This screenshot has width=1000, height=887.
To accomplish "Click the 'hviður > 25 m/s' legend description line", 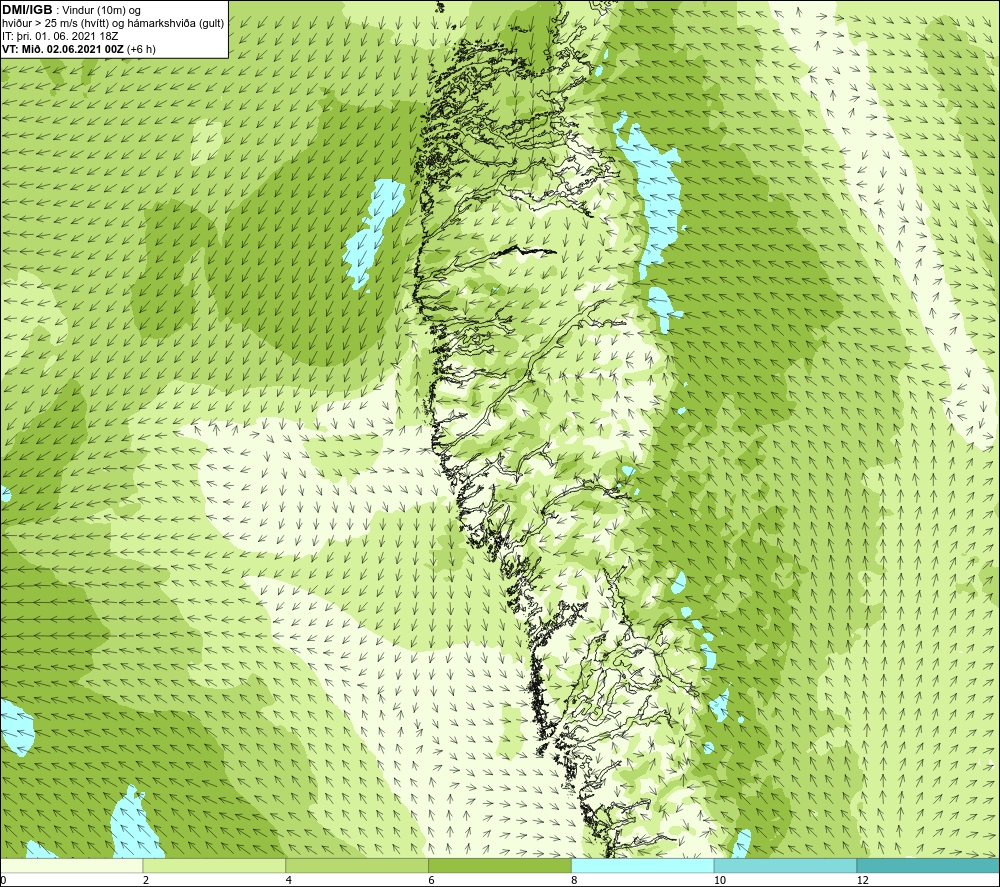I will (113, 24).
